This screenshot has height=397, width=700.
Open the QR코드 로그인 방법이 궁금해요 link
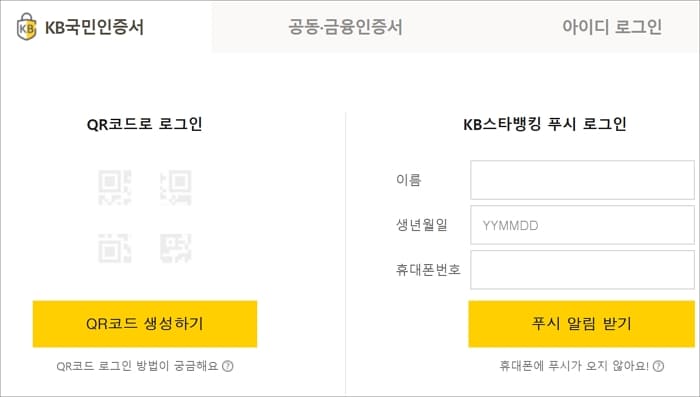click(138, 366)
